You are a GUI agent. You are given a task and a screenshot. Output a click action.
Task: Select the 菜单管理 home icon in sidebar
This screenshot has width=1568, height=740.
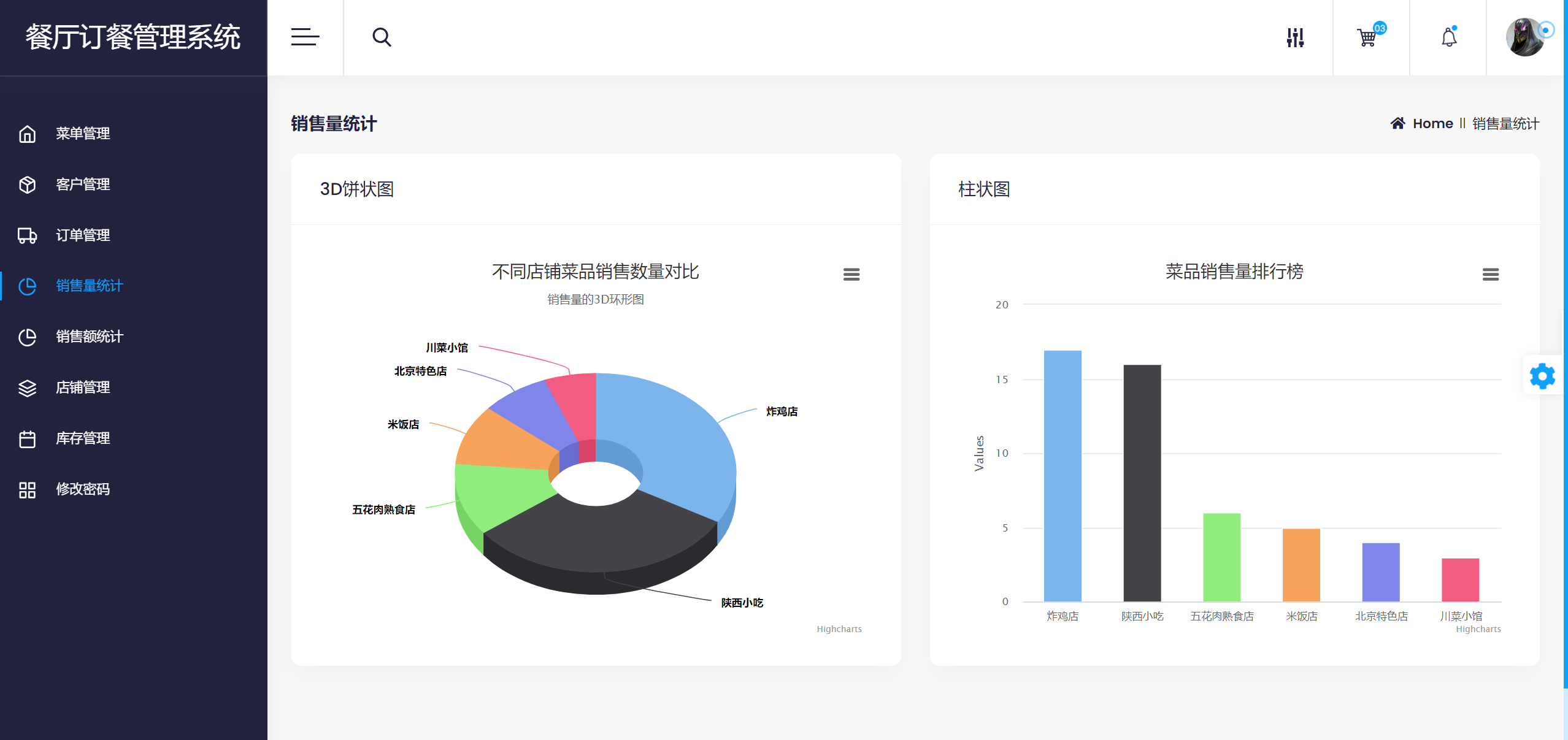28,134
